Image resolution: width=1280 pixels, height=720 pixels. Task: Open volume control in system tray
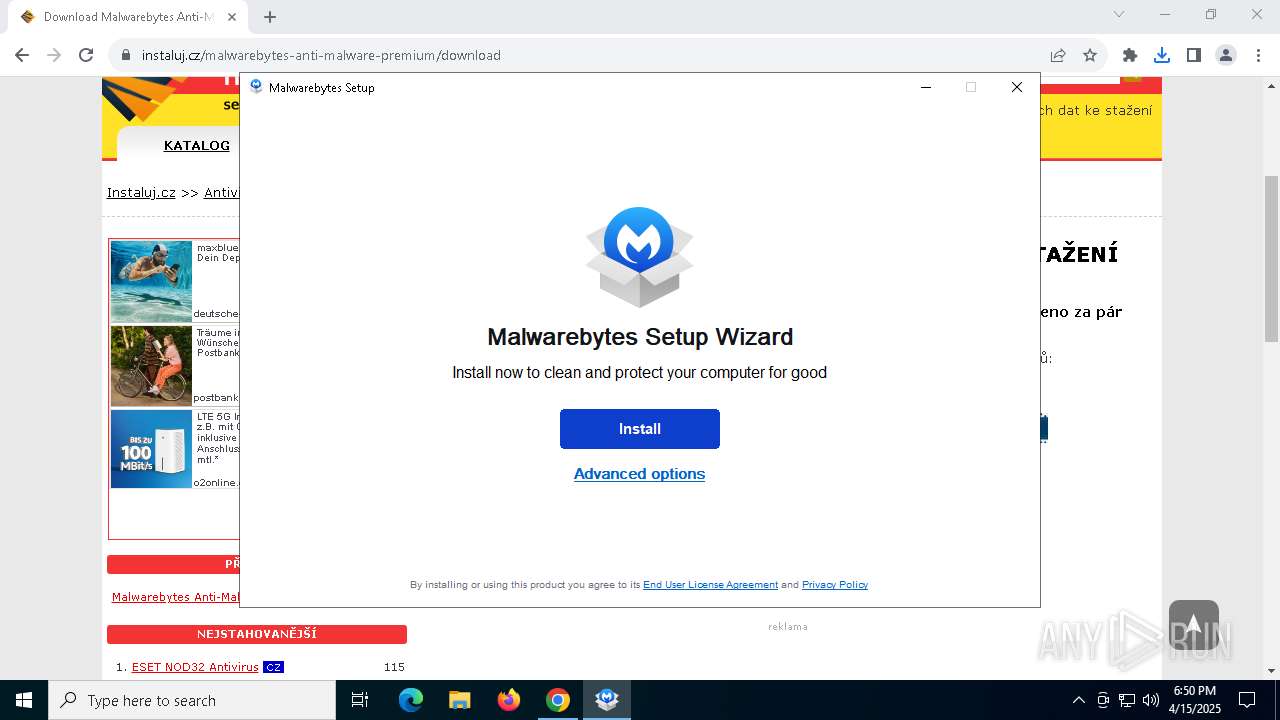click(1150, 700)
